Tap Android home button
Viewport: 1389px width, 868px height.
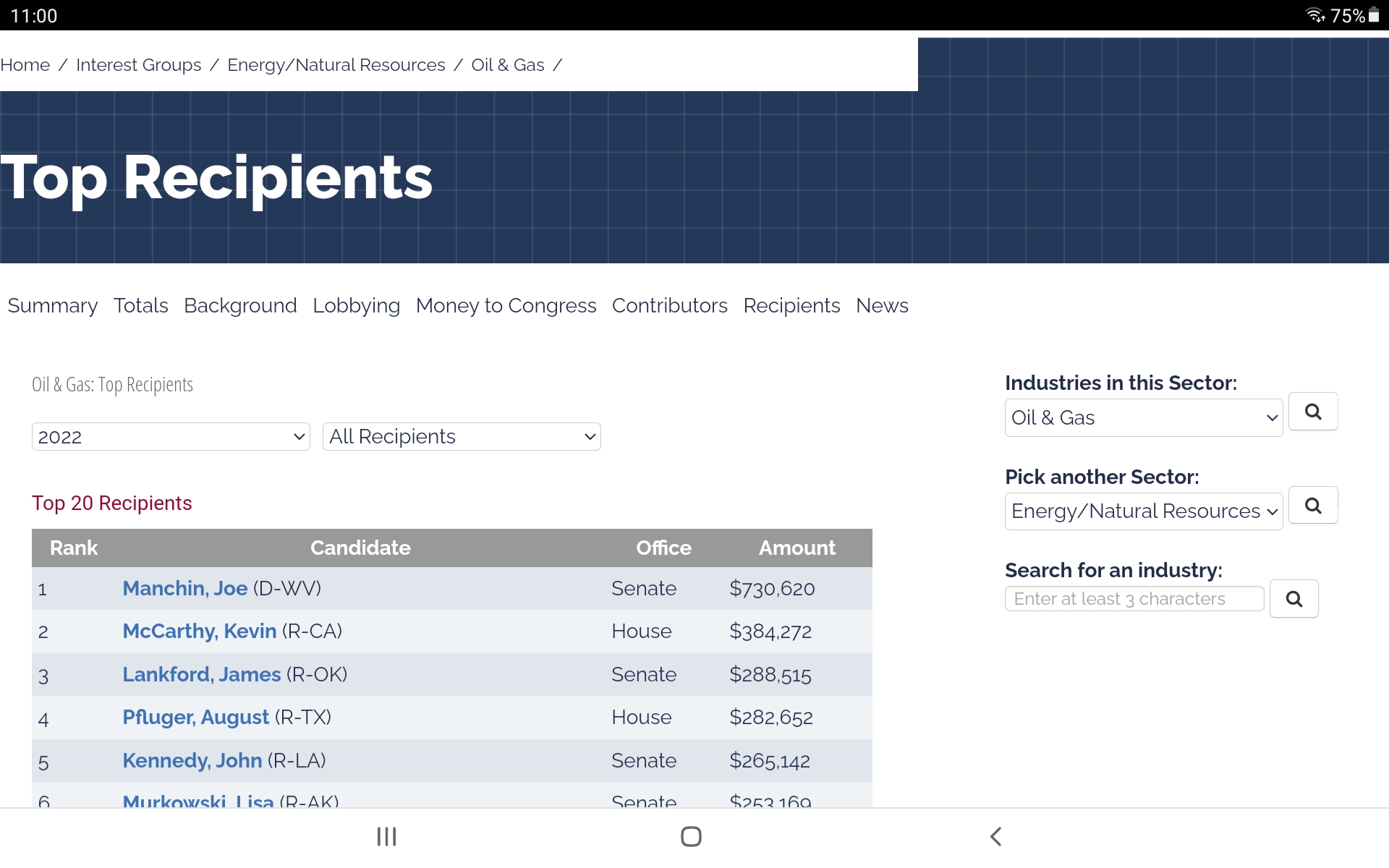point(691,837)
